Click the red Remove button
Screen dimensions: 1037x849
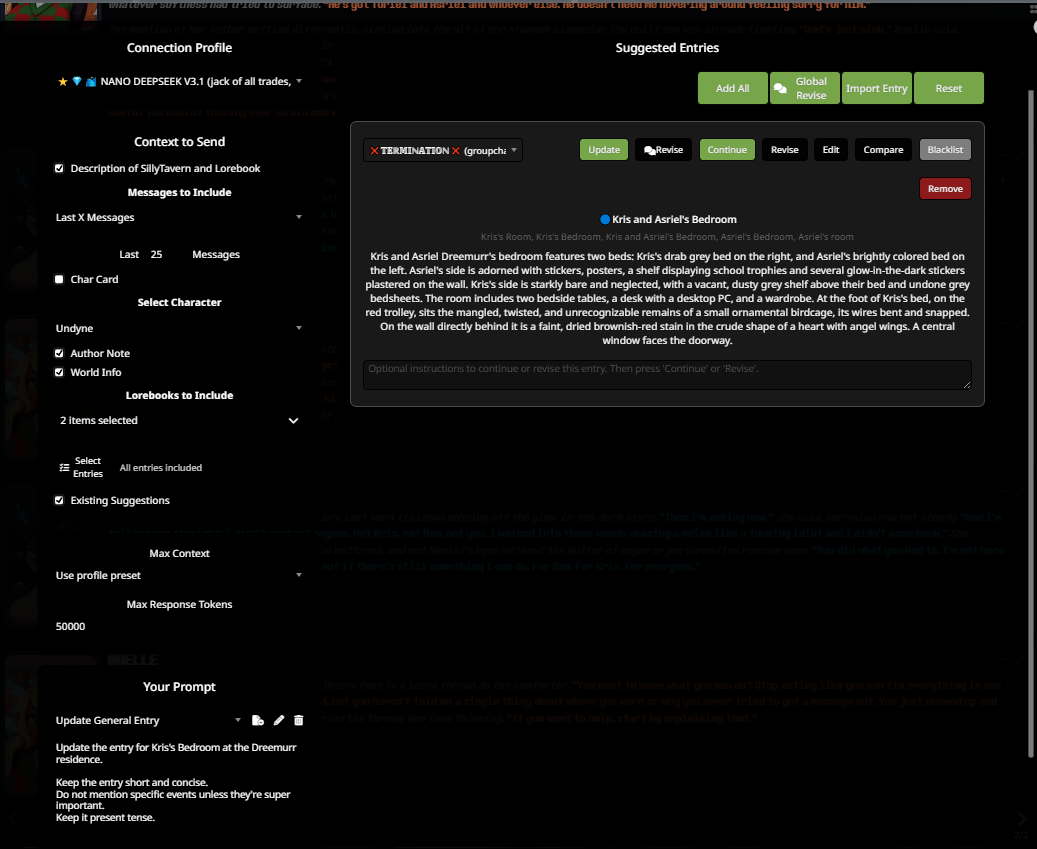[945, 189]
